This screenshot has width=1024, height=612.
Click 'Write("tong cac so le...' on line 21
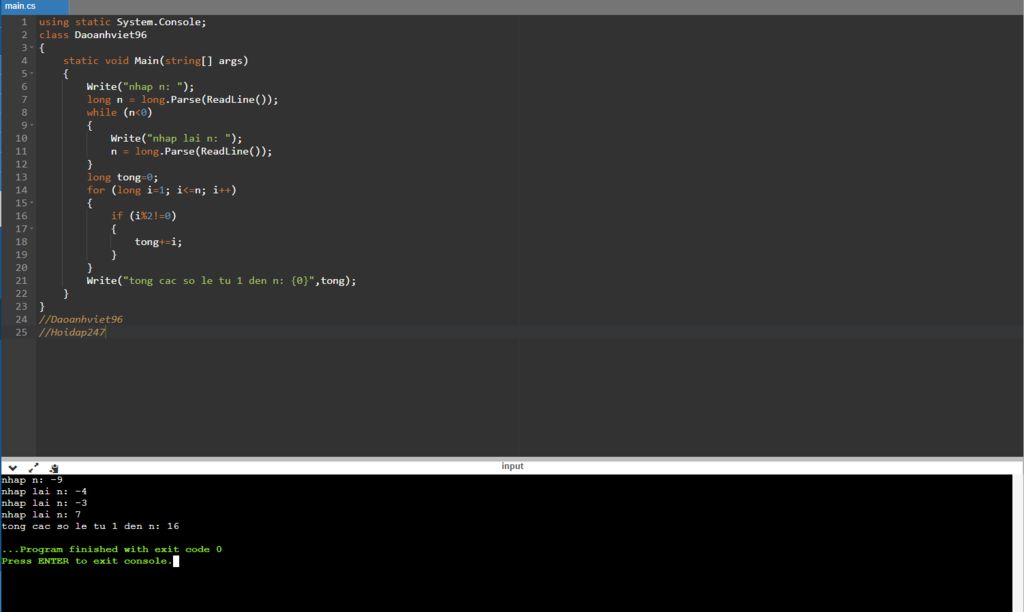[x=221, y=280]
